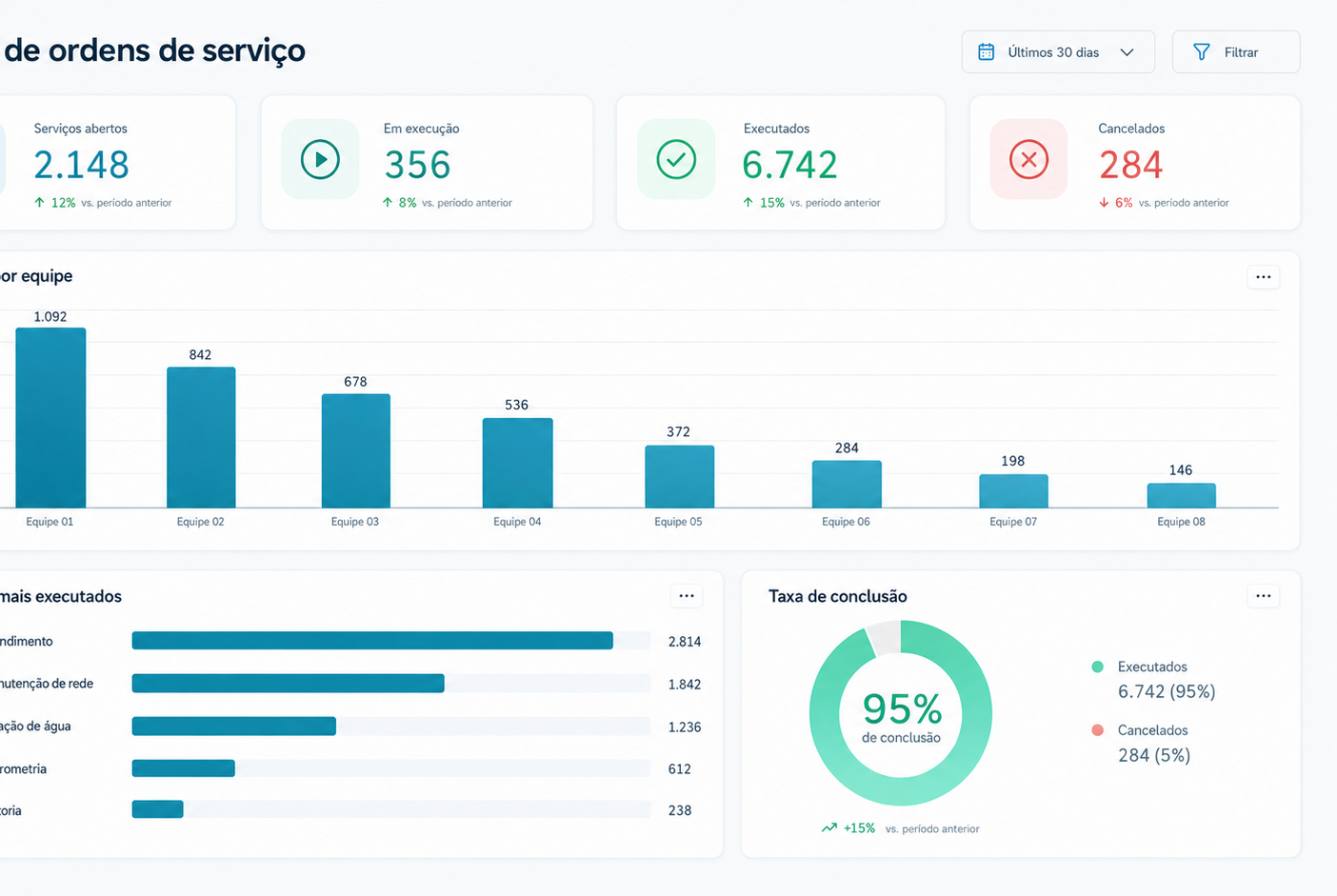The height and width of the screenshot is (896, 1337).
Task: Click the play icon on Em execução card
Action: pyautogui.click(x=320, y=159)
